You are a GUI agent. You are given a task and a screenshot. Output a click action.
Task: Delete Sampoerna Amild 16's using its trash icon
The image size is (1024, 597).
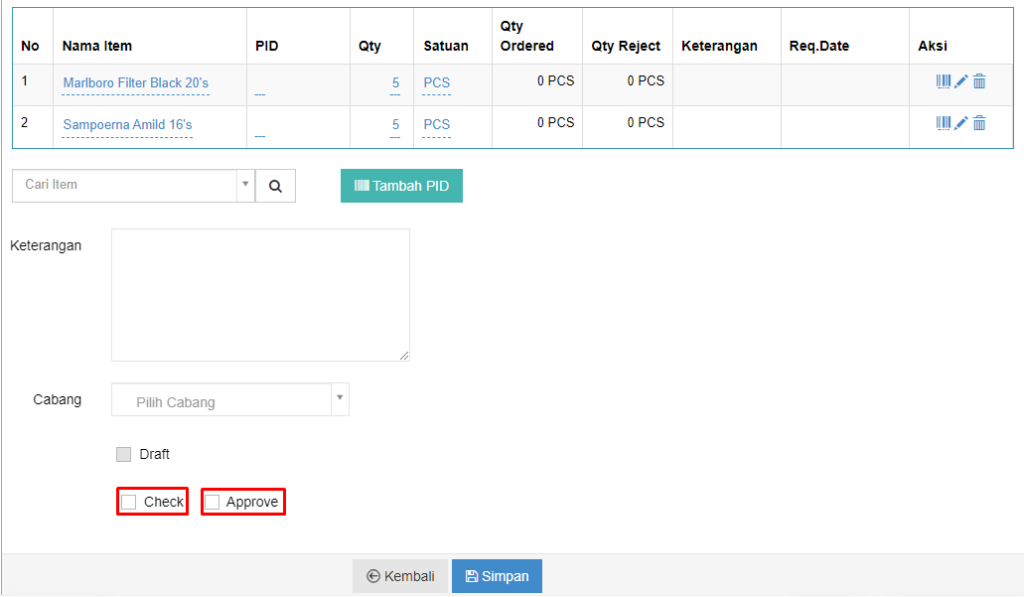pyautogui.click(x=978, y=123)
